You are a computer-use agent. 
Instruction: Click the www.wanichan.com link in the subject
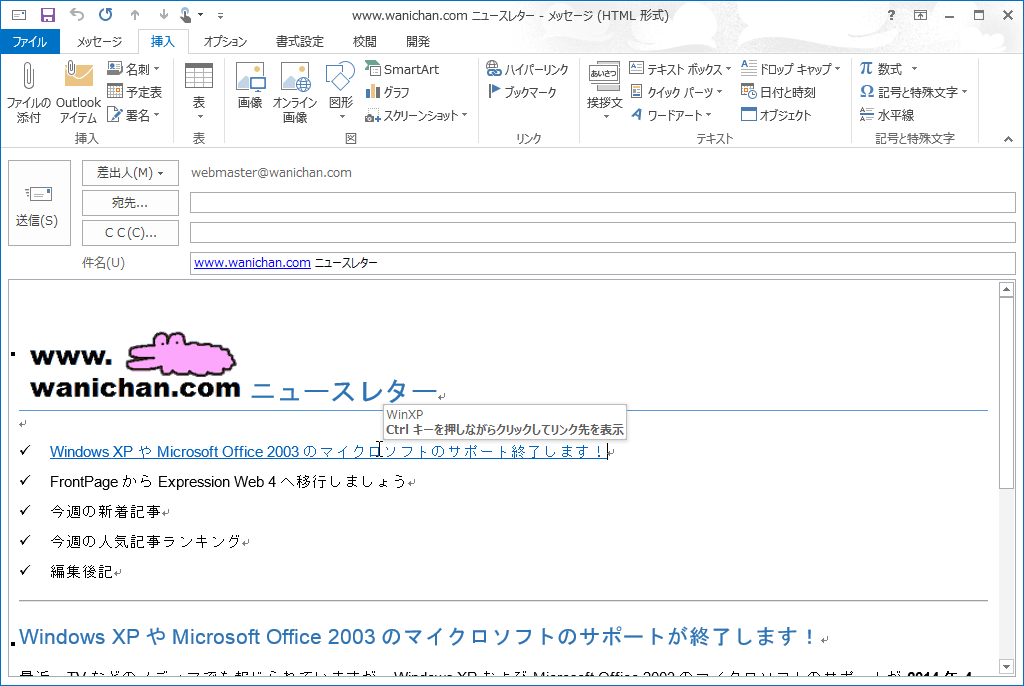252,263
